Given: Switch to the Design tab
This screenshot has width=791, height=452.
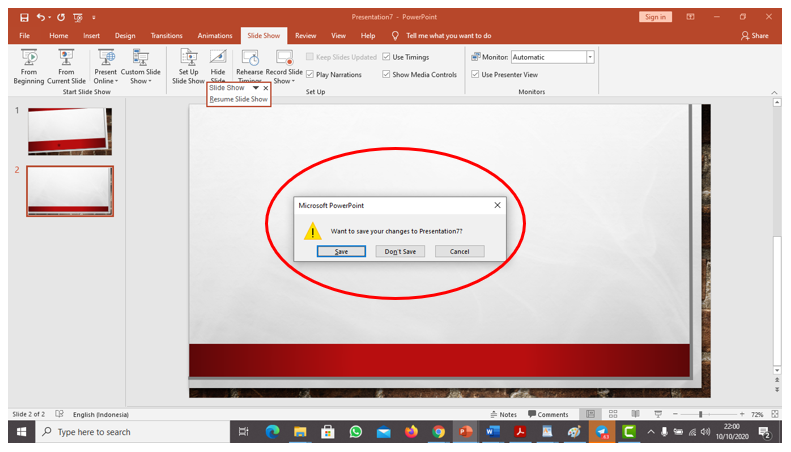Looking at the screenshot, I should [x=125, y=36].
